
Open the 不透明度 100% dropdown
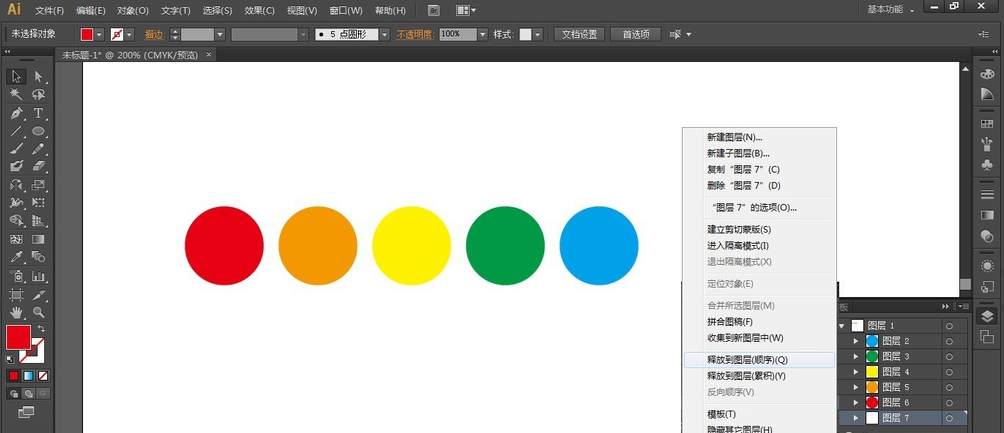click(482, 34)
